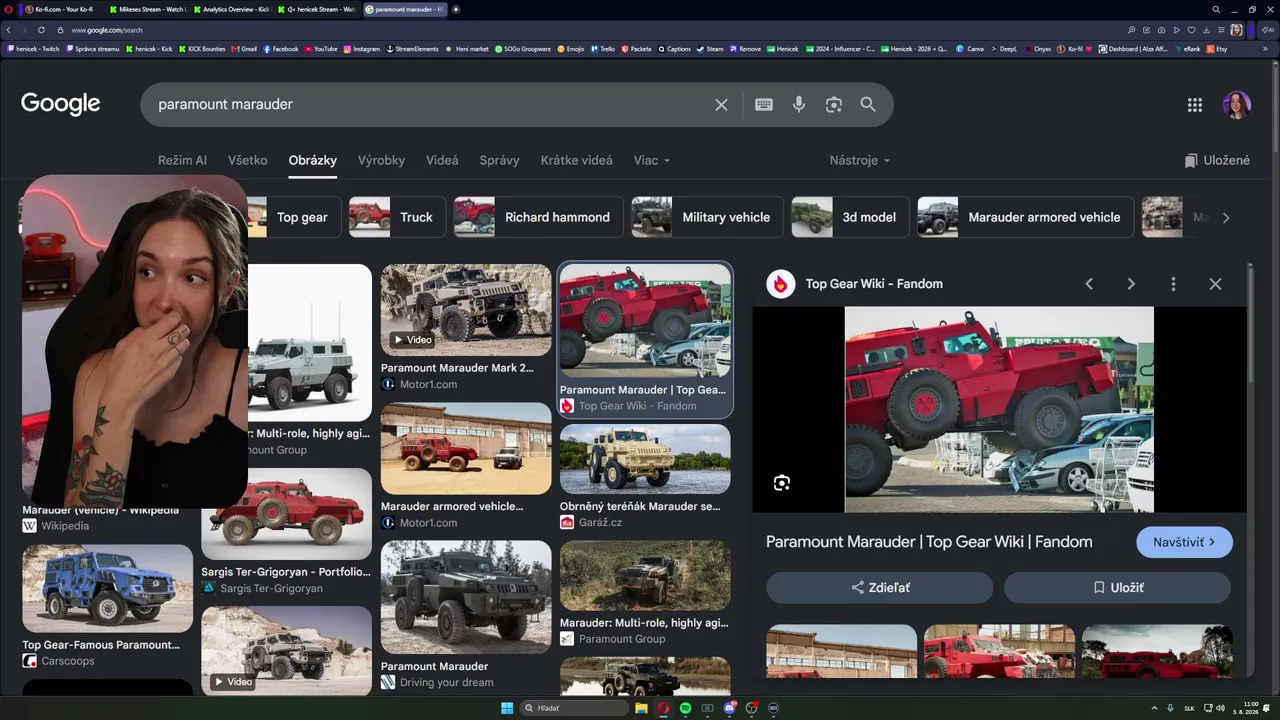Image resolution: width=1280 pixels, height=720 pixels.
Task: Clear the search box with the X icon
Action: [x=721, y=105]
